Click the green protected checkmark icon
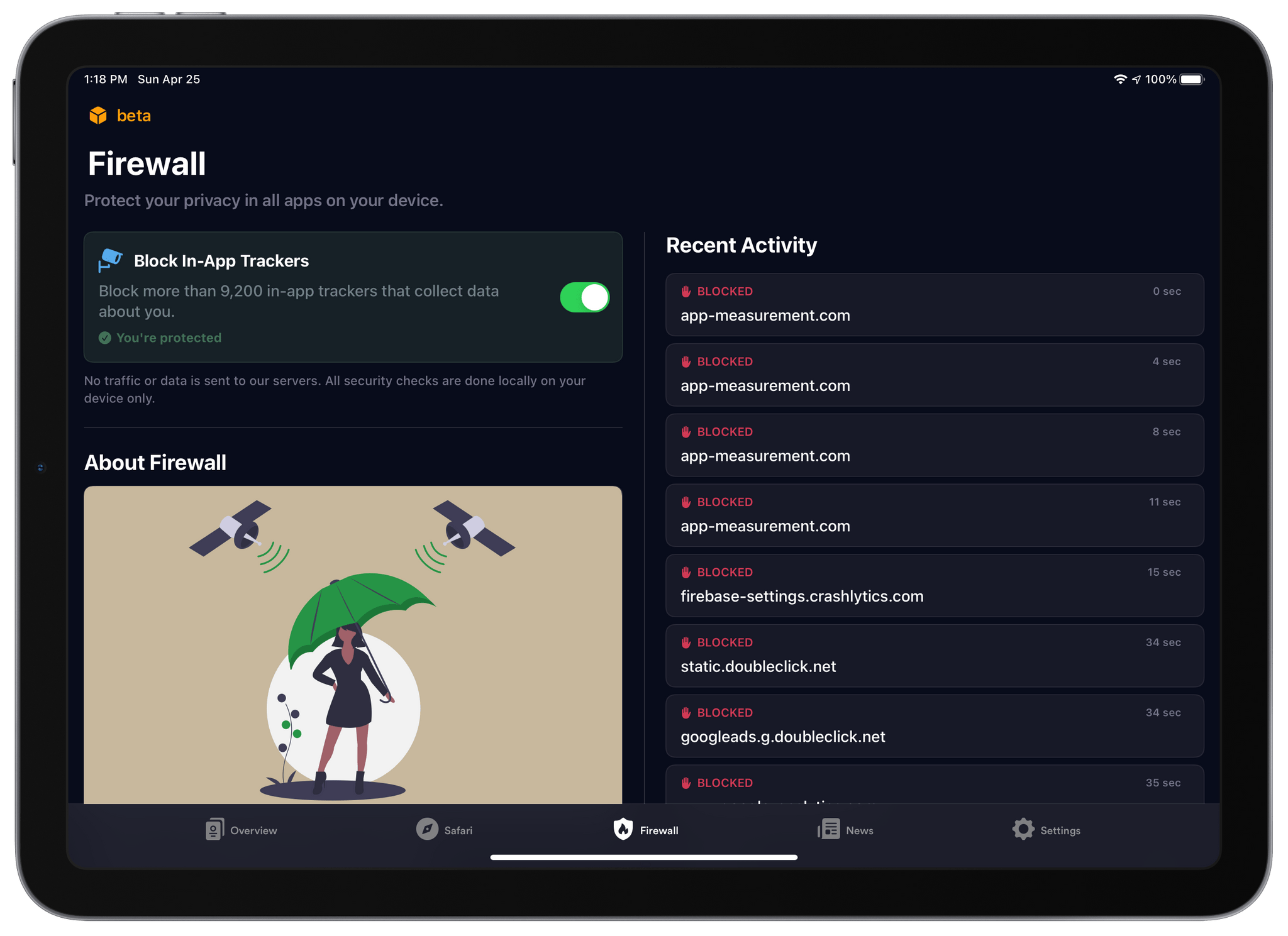The height and width of the screenshot is (936, 1288). [103, 337]
